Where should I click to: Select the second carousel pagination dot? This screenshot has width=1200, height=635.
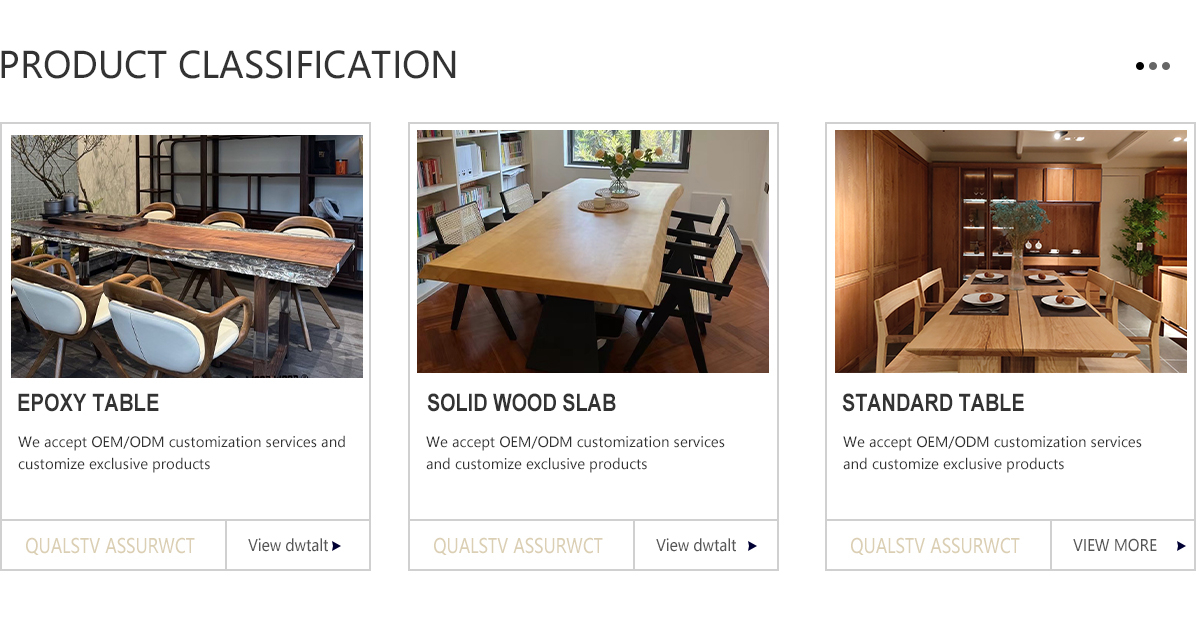point(1153,66)
